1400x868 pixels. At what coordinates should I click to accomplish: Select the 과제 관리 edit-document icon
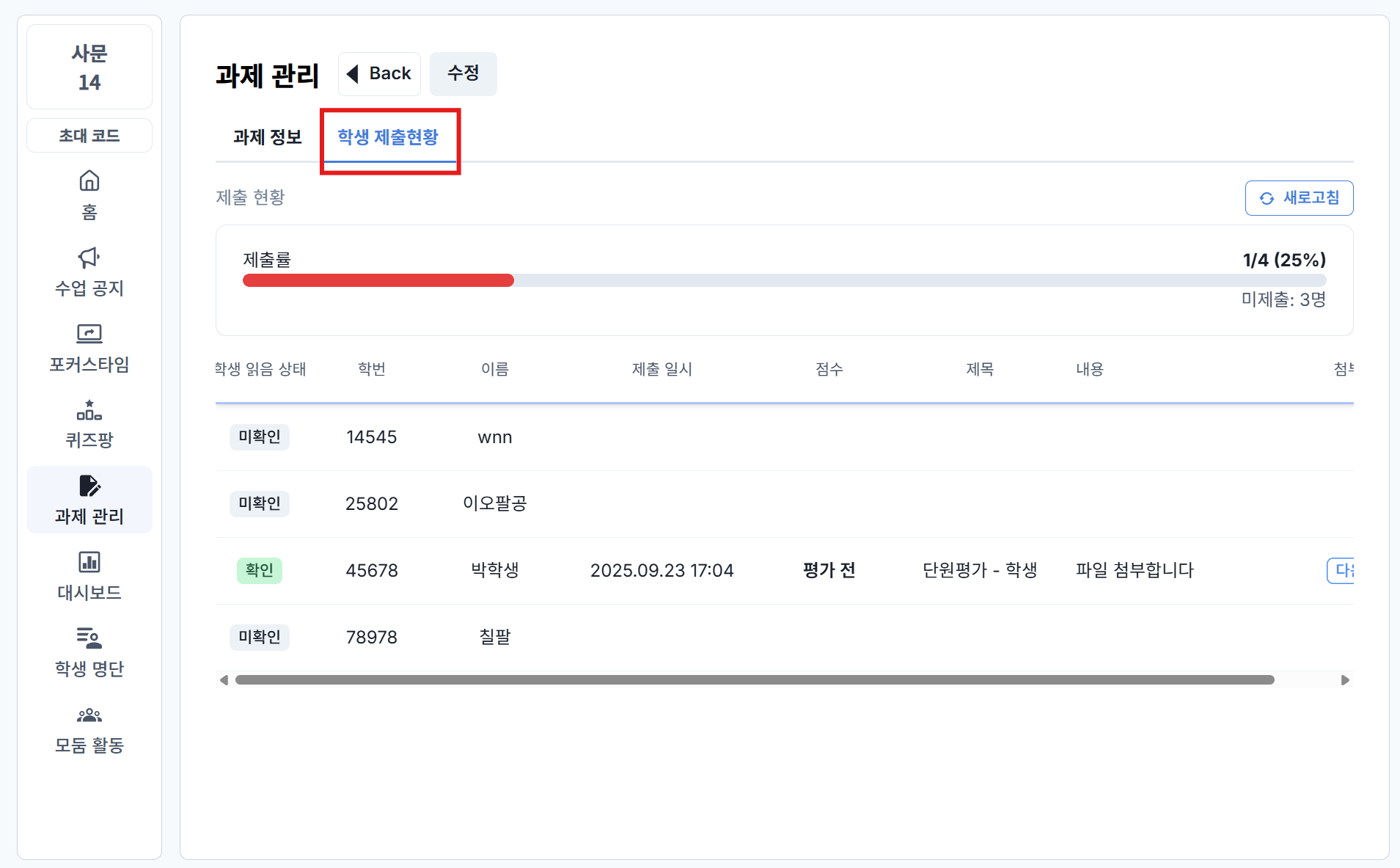(89, 486)
